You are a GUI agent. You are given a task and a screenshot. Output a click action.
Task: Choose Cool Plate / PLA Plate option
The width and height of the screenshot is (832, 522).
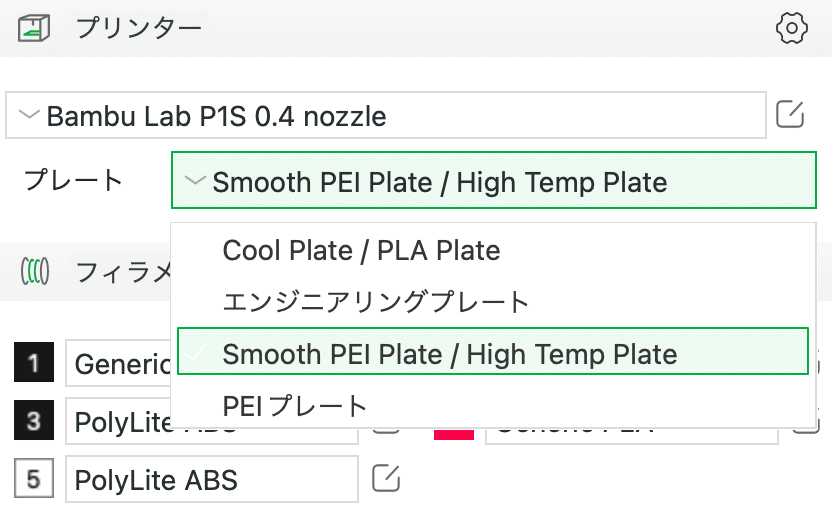coord(493,250)
